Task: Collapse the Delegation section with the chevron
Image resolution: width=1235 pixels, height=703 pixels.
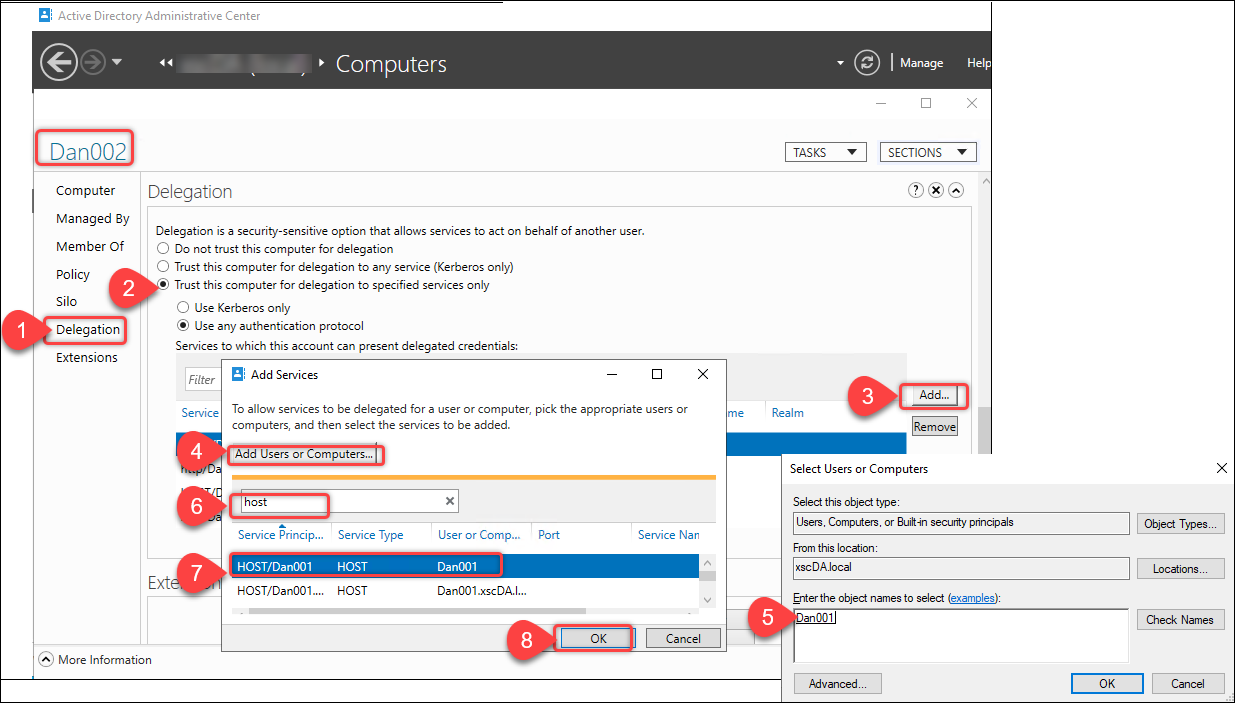Action: [x=955, y=189]
